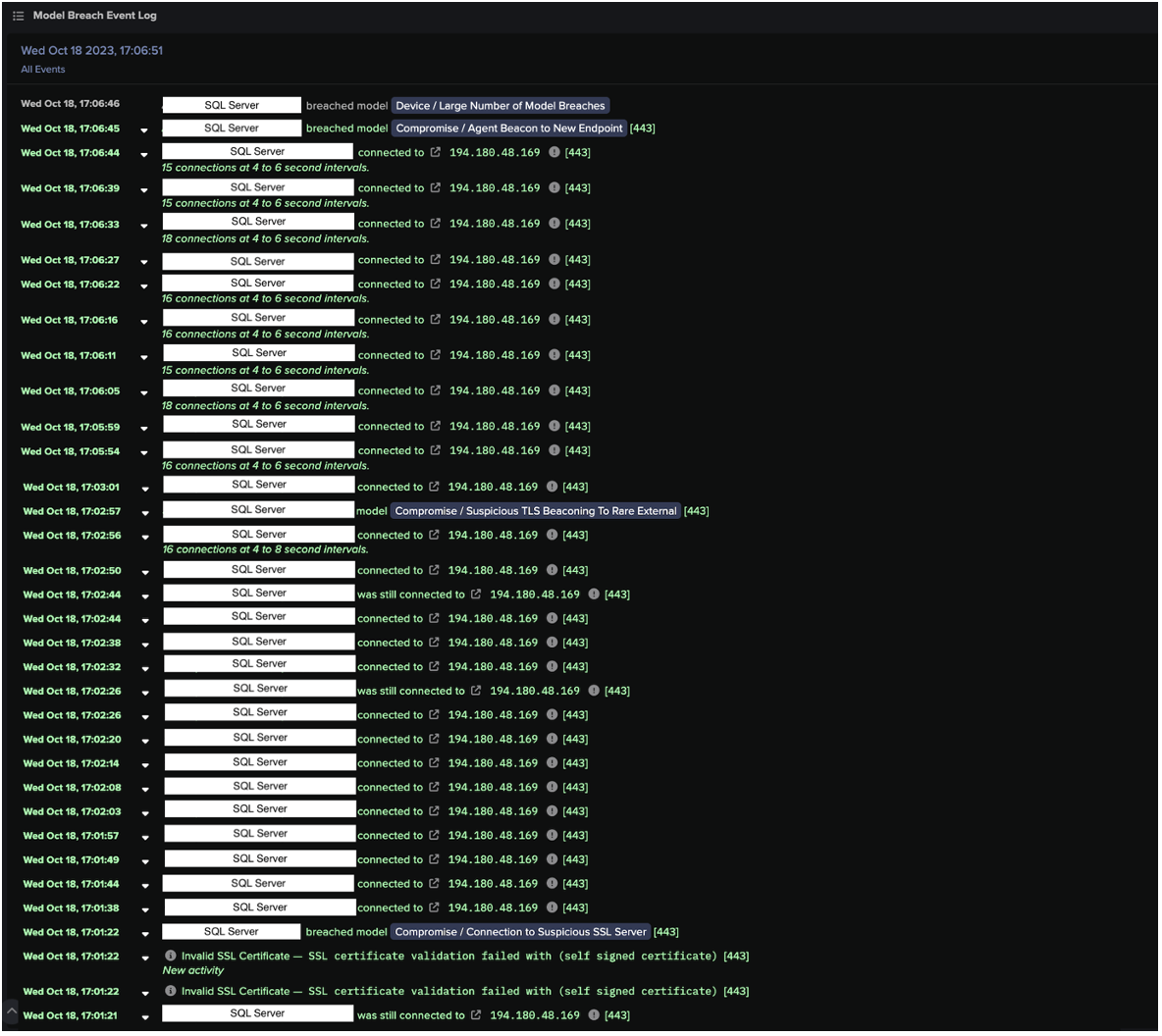Click the All Events link
Viewport: 1162px width, 1036px height.
43,70
